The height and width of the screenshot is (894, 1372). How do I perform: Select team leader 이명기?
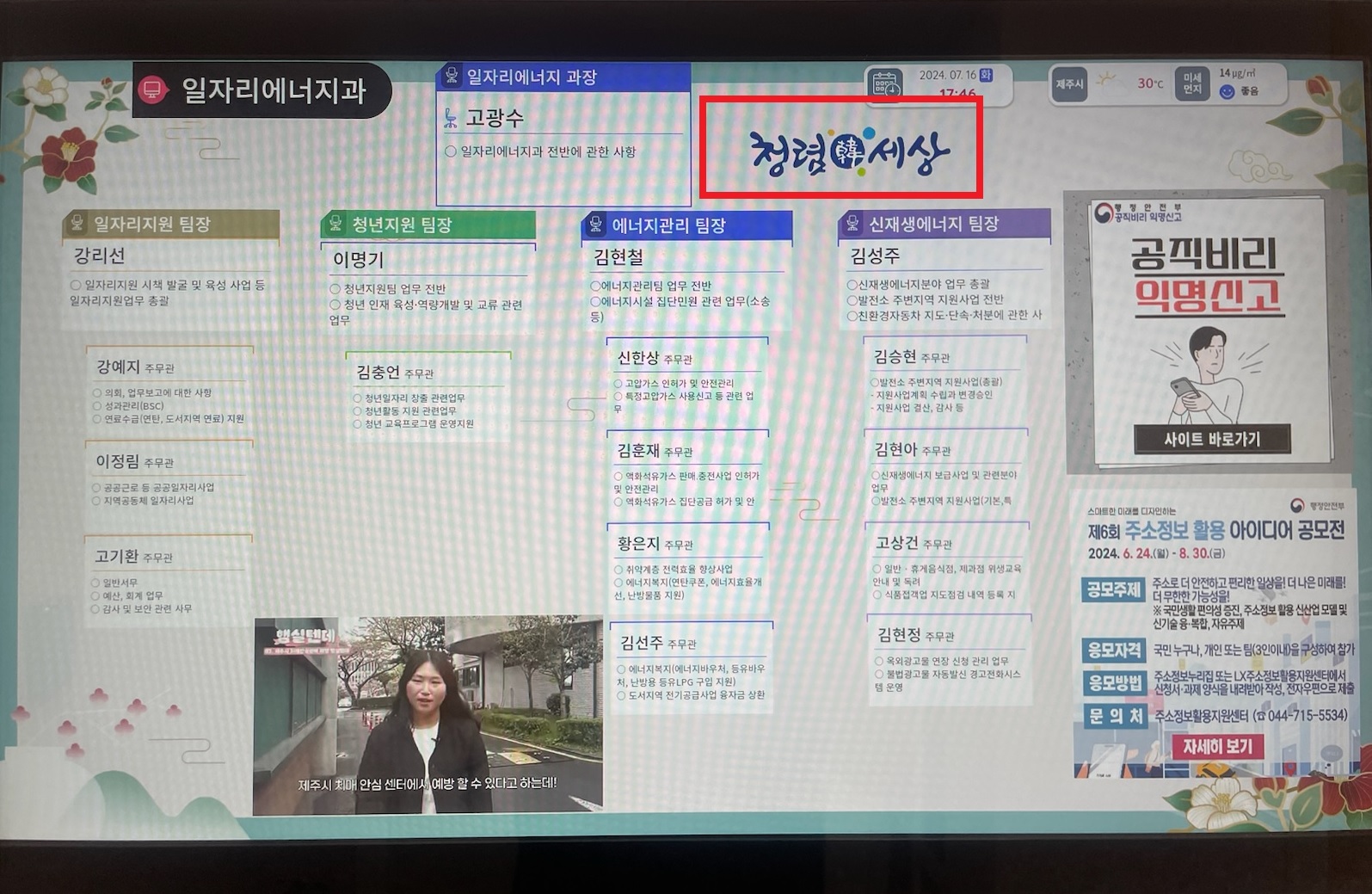358,259
